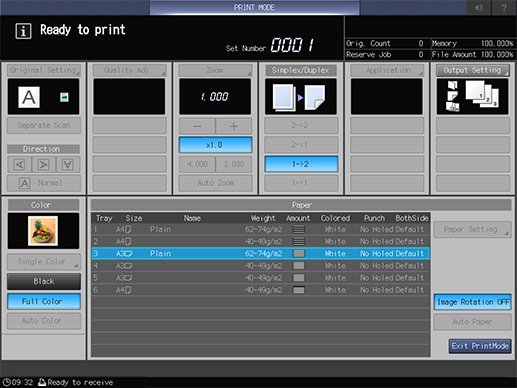Click PRINT MODE title tab
This screenshot has width=517, height=388.
tap(254, 7)
